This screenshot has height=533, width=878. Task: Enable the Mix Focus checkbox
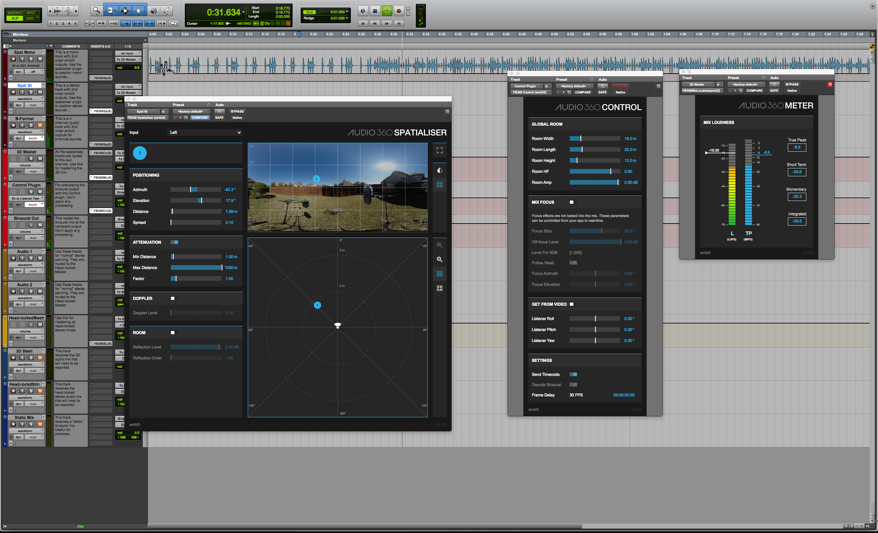click(572, 202)
